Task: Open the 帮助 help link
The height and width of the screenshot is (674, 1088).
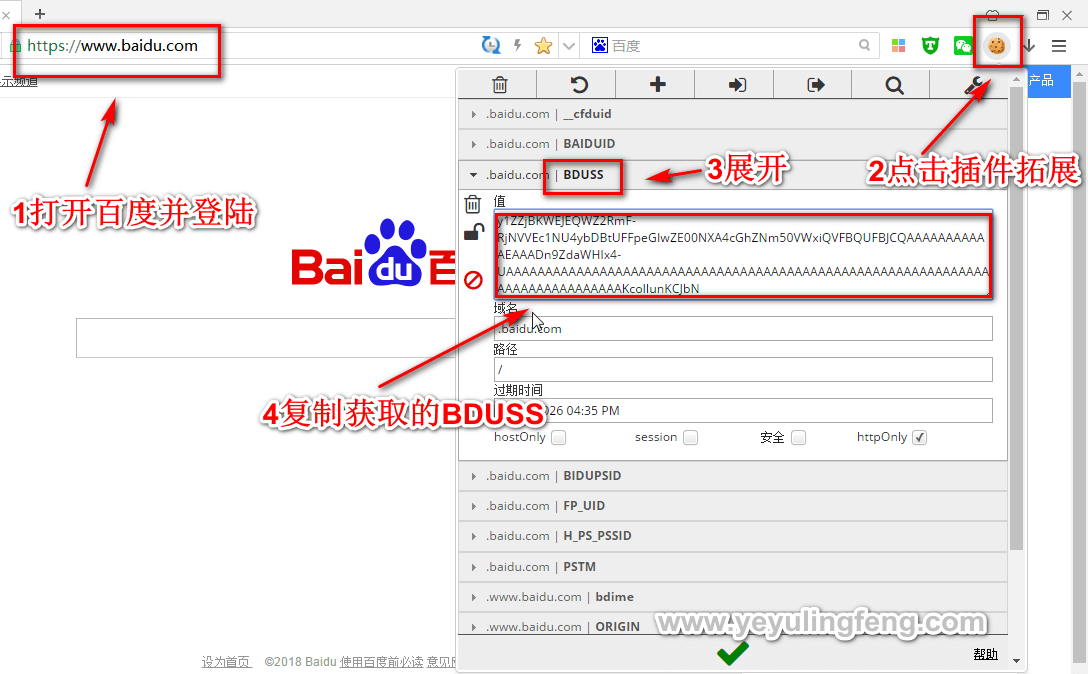Action: pyautogui.click(x=985, y=654)
